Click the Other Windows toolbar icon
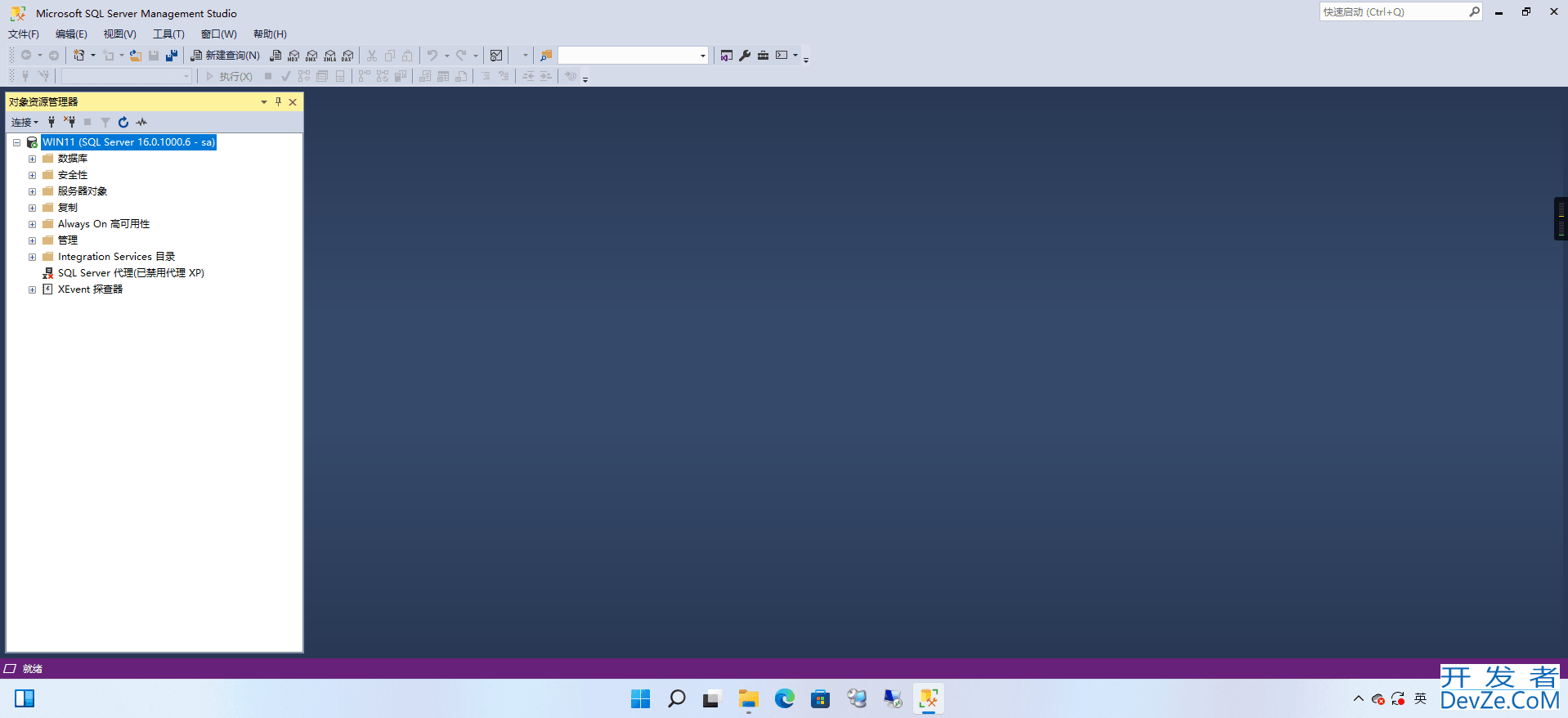The width and height of the screenshot is (1568, 718). [782, 56]
